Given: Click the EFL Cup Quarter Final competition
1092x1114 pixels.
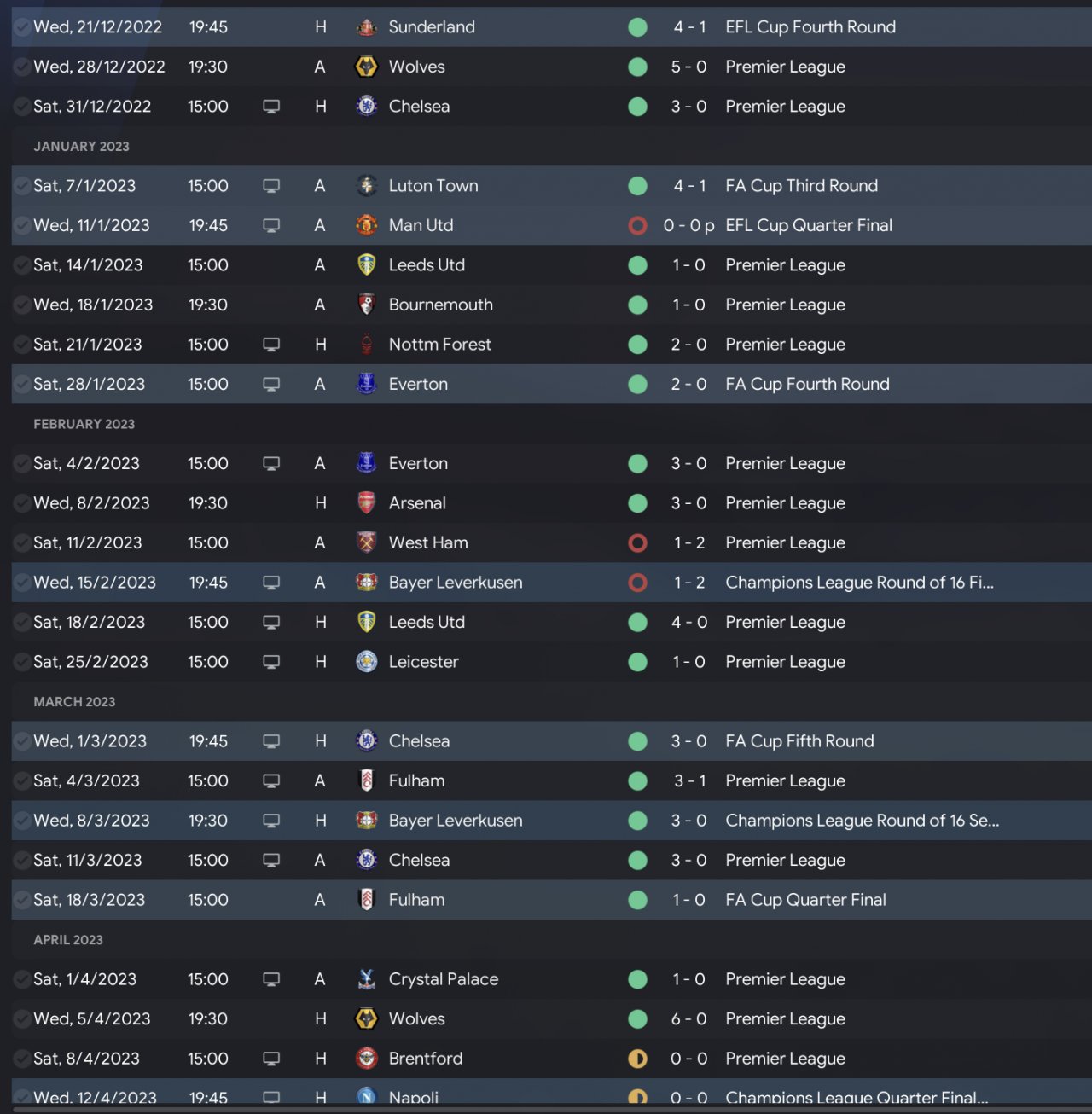Looking at the screenshot, I should tap(808, 226).
